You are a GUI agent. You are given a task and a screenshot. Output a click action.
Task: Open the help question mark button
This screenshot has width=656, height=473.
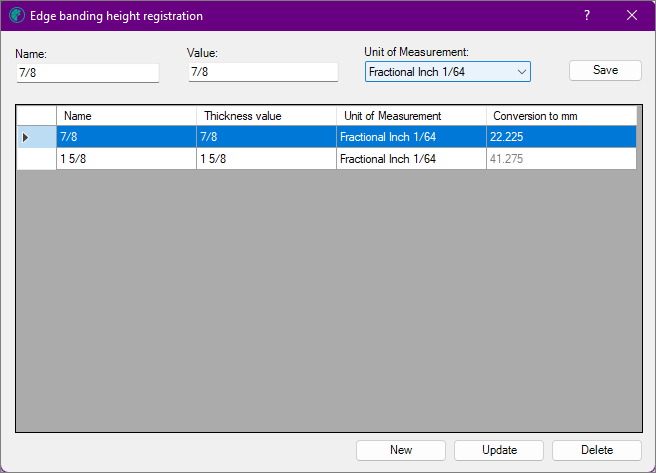point(587,15)
